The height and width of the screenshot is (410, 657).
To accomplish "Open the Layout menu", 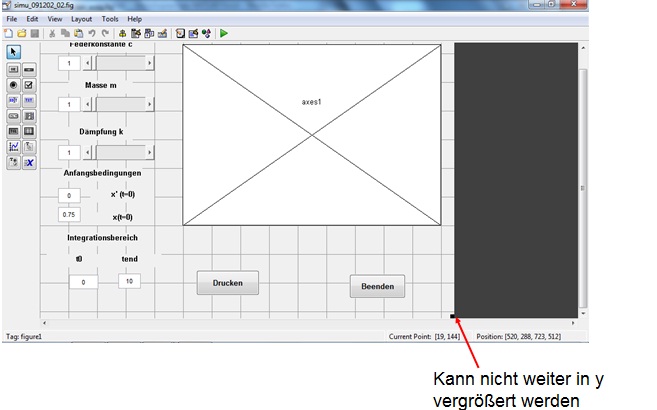I will (x=81, y=19).
